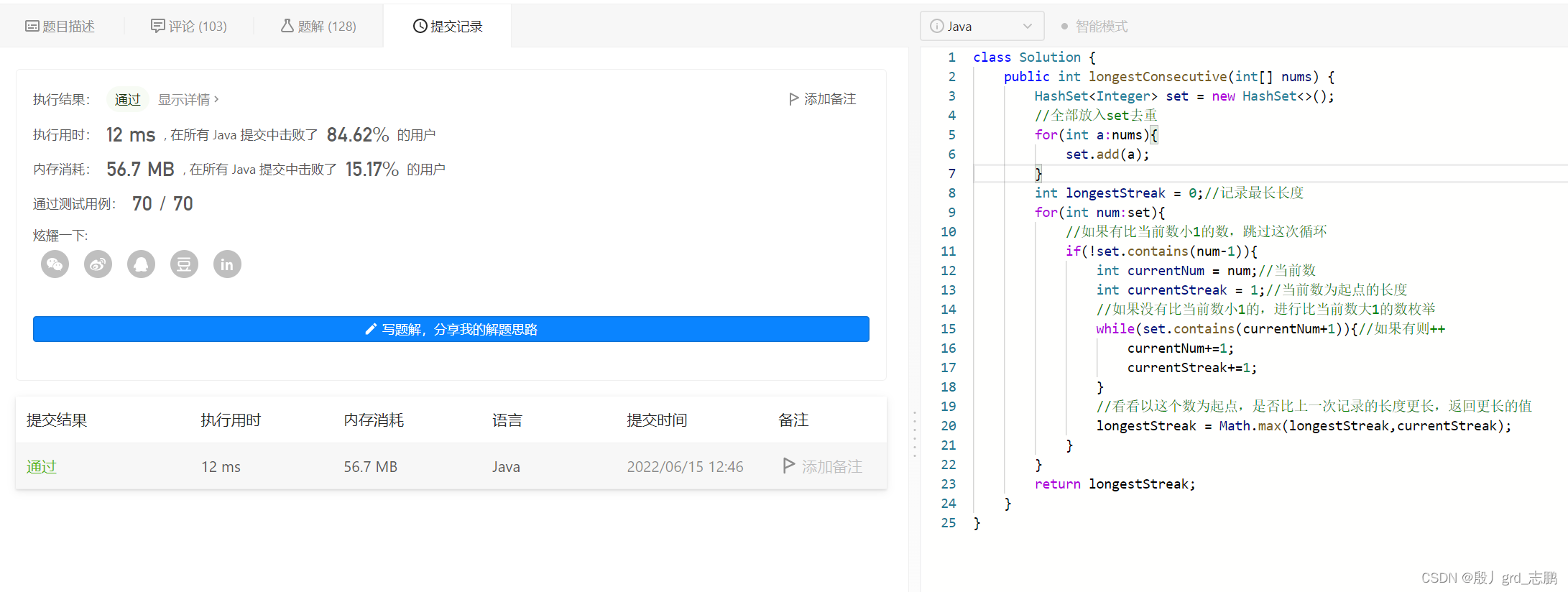
Task: Click the 提交结果 column header
Action: (x=57, y=420)
